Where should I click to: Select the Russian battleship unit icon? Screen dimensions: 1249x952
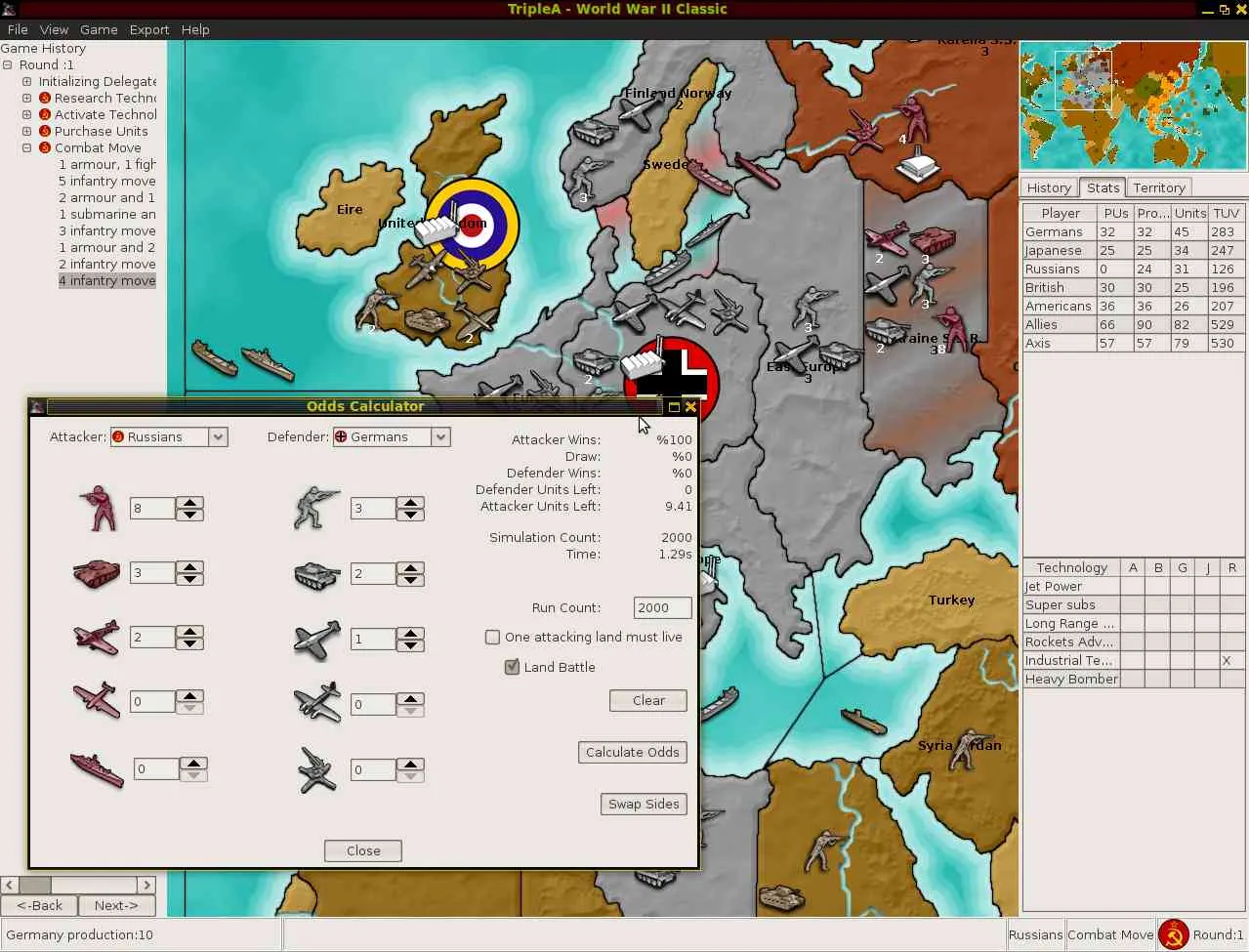95,768
